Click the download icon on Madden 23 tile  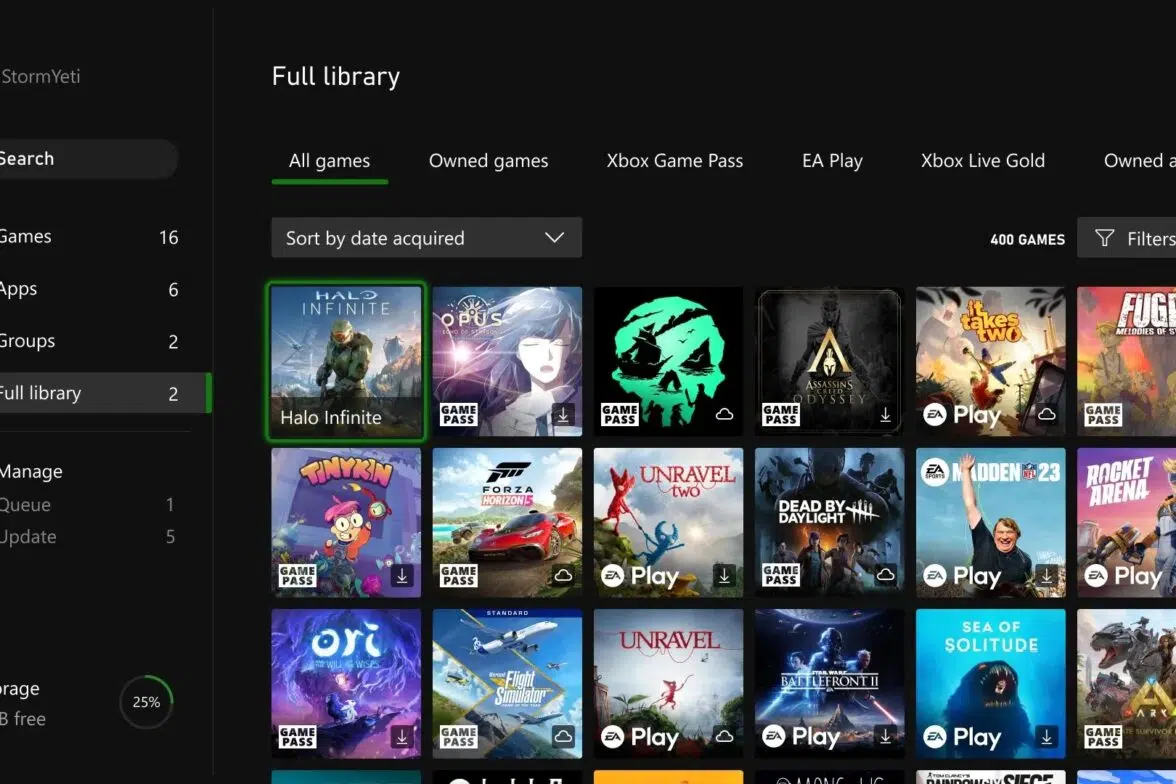tap(1046, 576)
